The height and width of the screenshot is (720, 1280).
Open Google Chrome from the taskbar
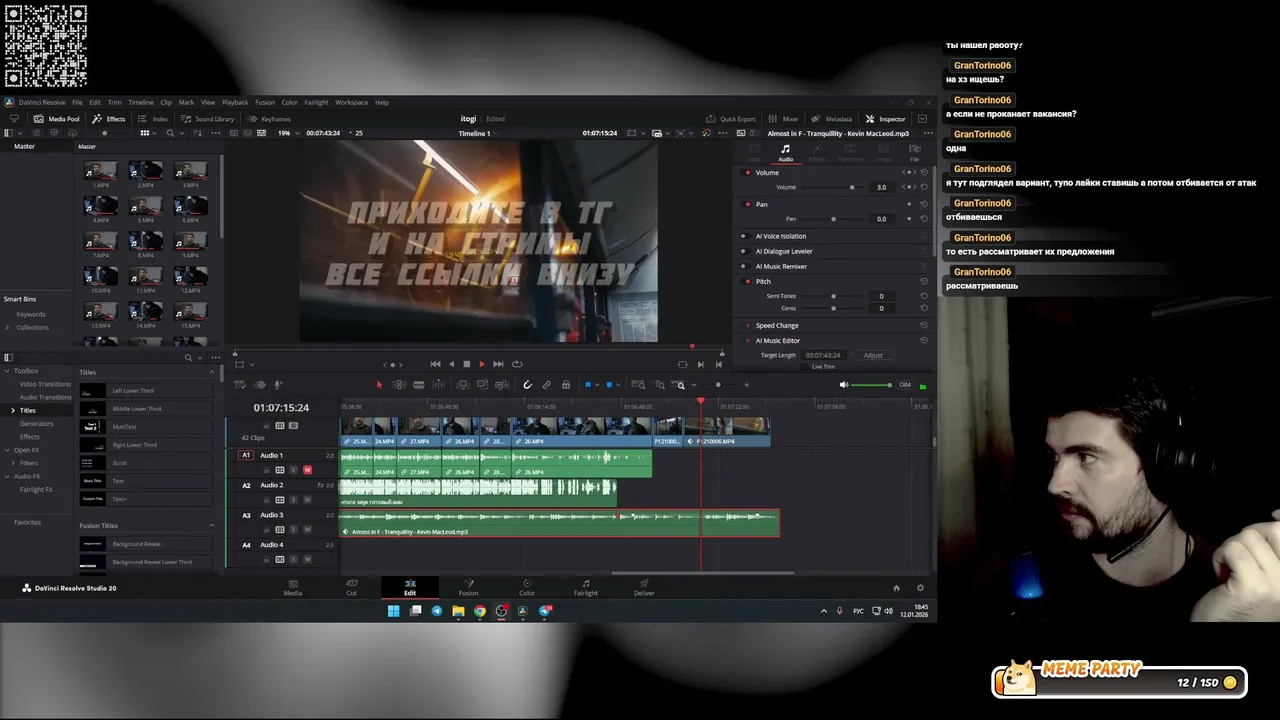(x=480, y=611)
